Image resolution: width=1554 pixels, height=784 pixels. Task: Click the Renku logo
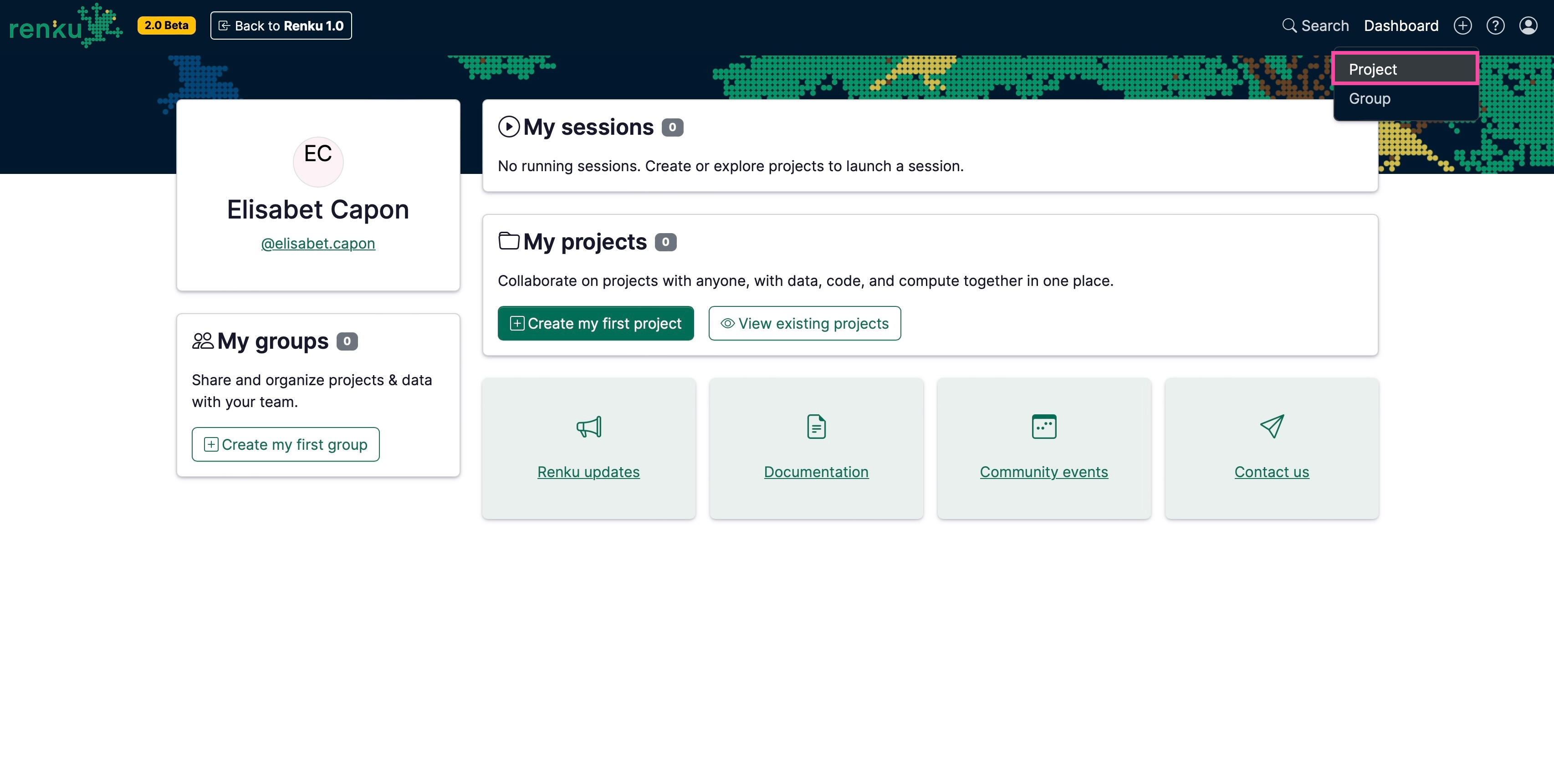pos(66,25)
